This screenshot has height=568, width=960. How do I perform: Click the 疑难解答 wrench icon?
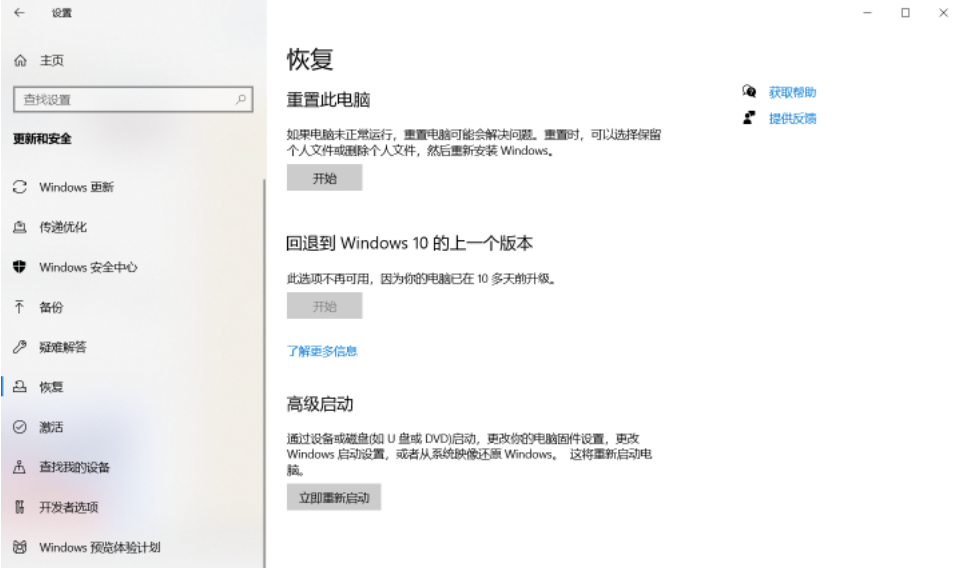click(x=20, y=347)
